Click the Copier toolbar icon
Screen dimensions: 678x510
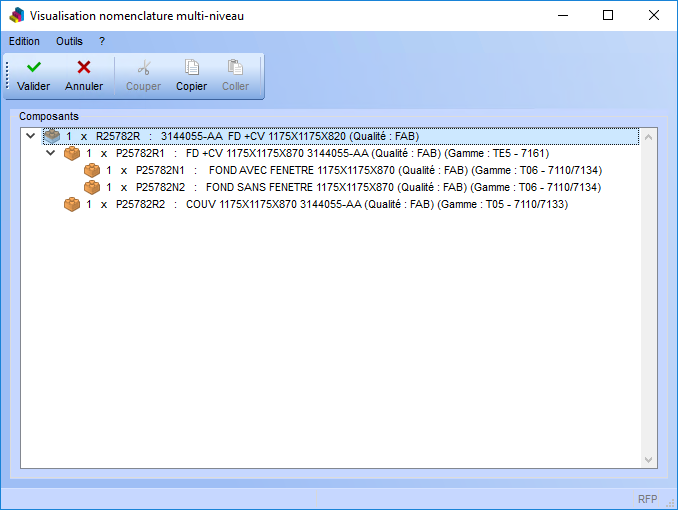pyautogui.click(x=191, y=67)
